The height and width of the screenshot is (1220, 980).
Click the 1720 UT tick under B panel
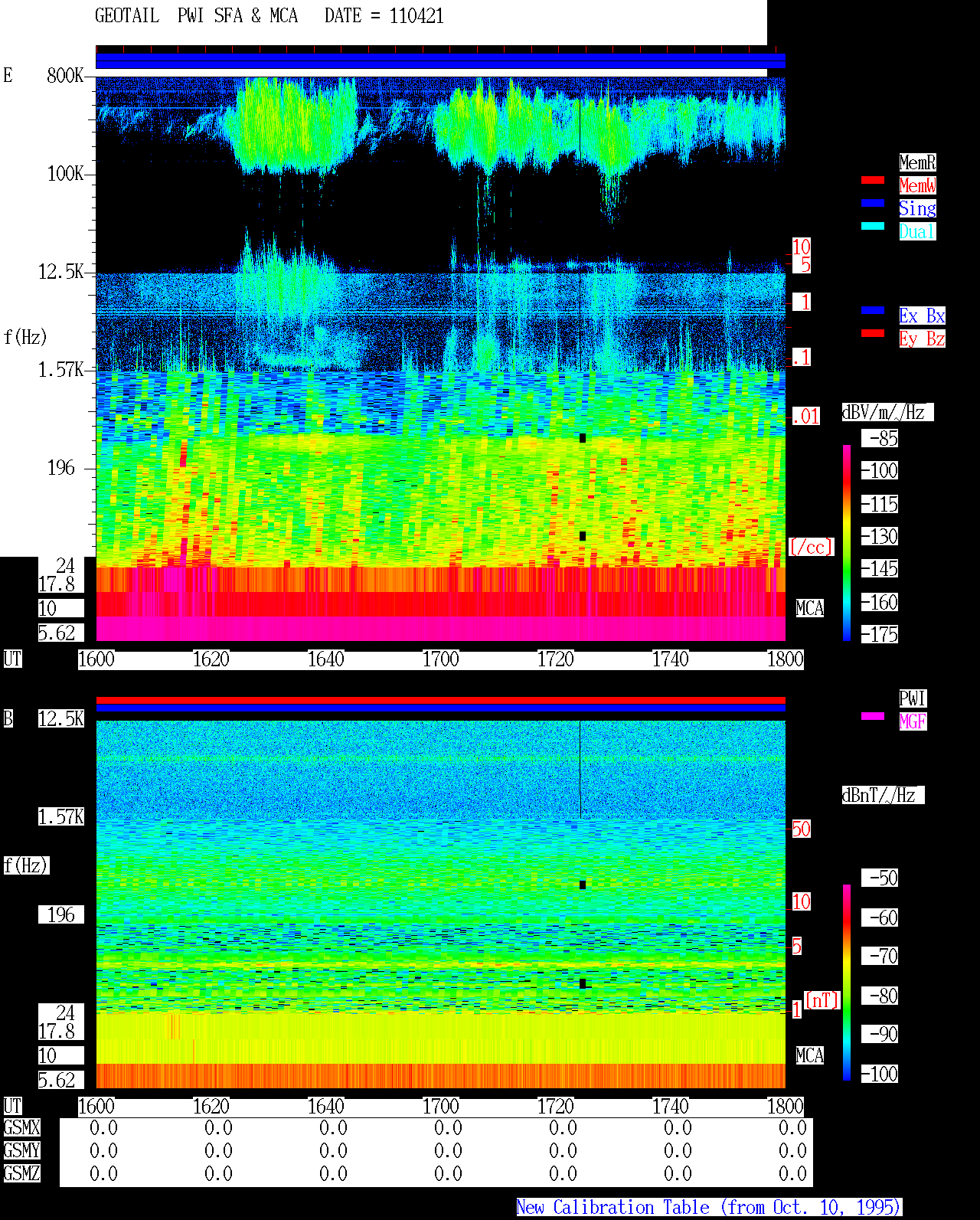pyautogui.click(x=555, y=1107)
